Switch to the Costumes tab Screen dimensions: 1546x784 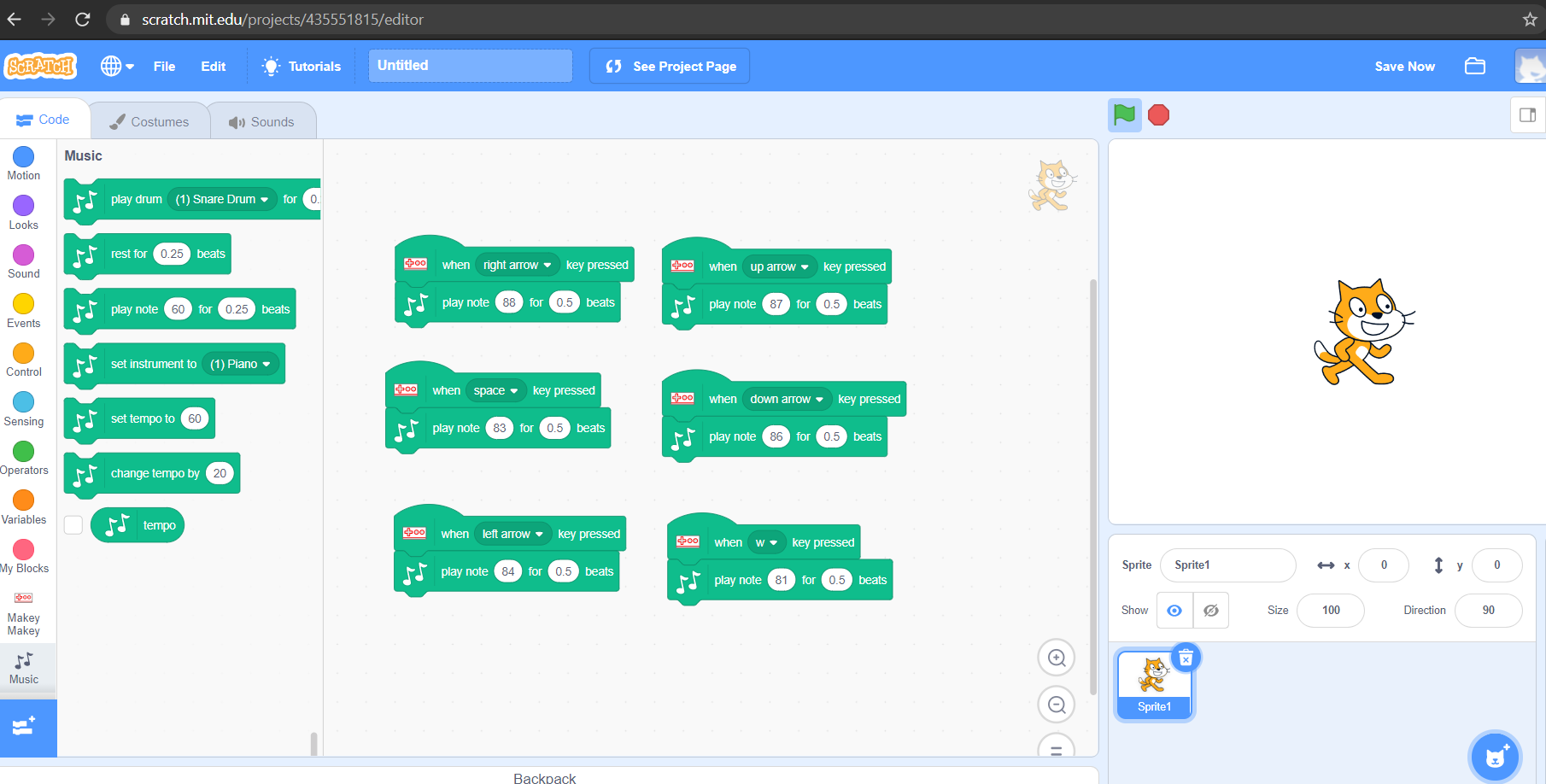pyautogui.click(x=149, y=121)
